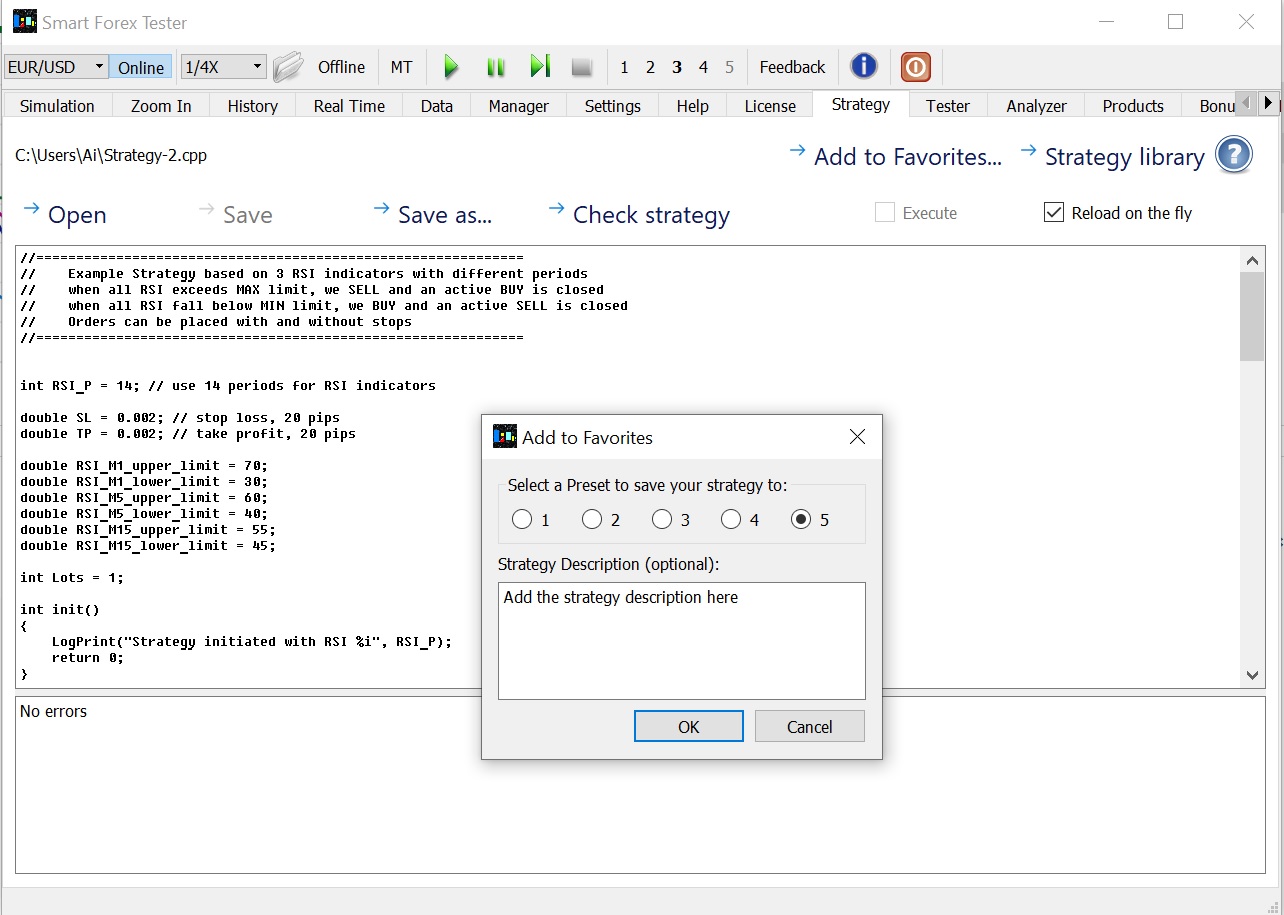Screen dimensions: 1284x915
Task: Click the orange power icon in toolbar
Action: tap(916, 67)
